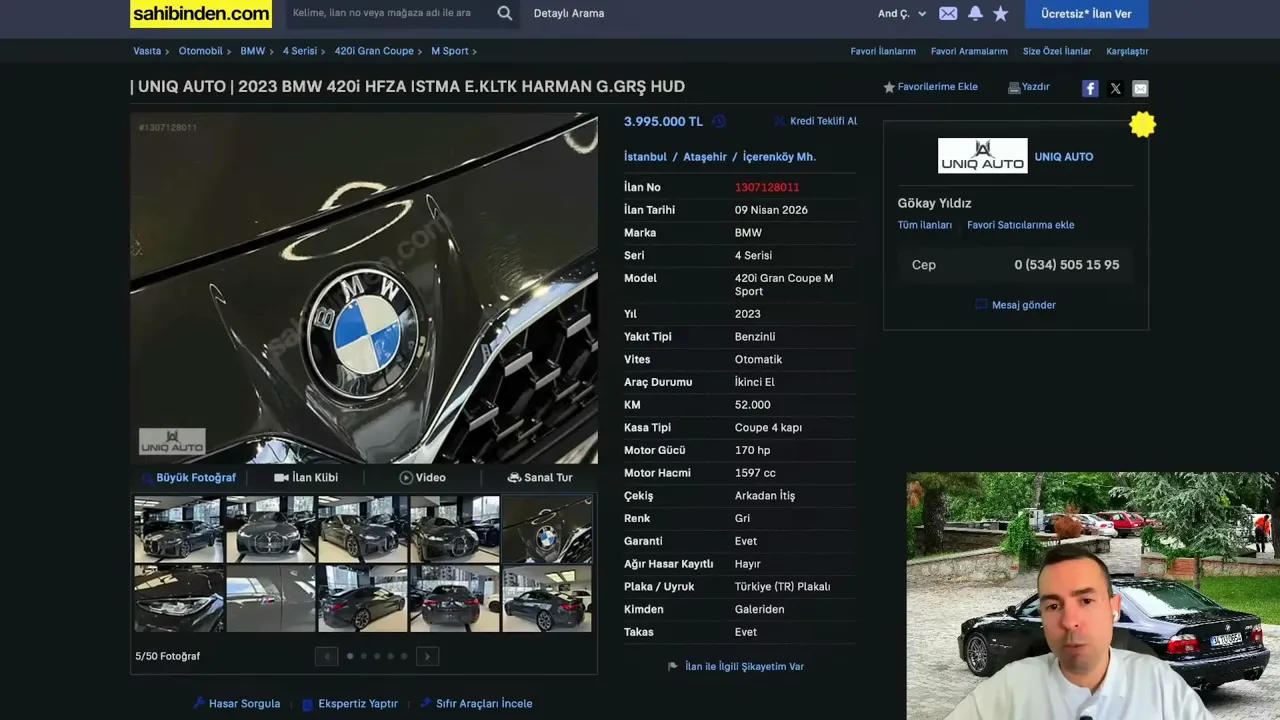Click the search magnifier icon
This screenshot has height=720, width=1280.
(x=505, y=13)
